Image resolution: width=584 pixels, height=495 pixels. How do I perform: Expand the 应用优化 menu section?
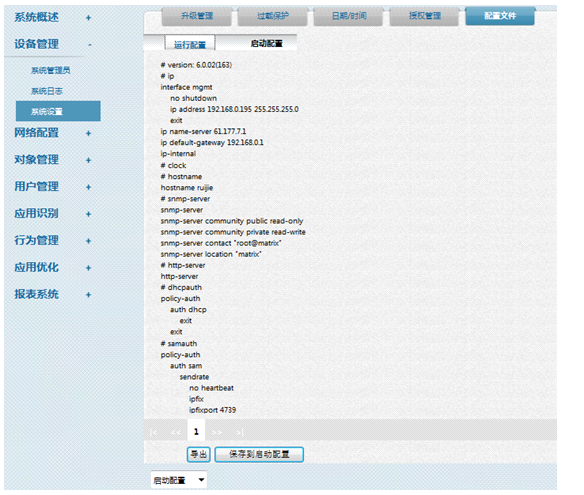click(88, 268)
